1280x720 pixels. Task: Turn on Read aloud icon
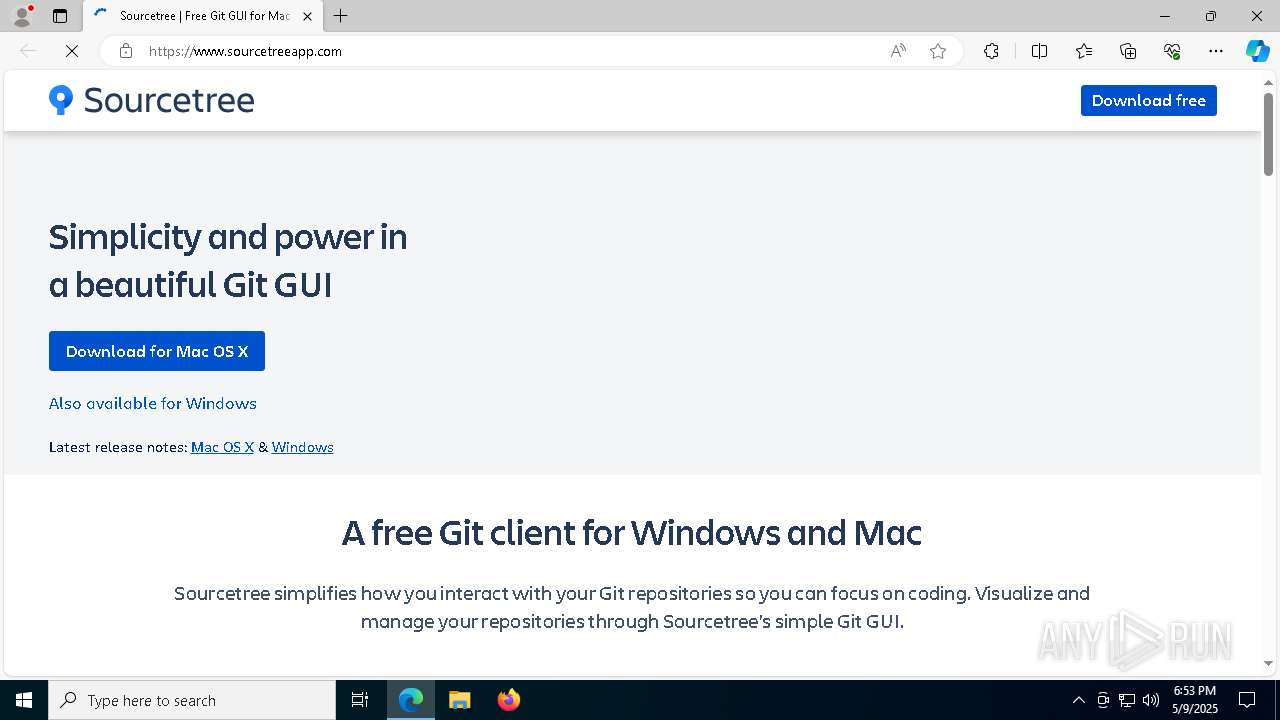click(898, 51)
